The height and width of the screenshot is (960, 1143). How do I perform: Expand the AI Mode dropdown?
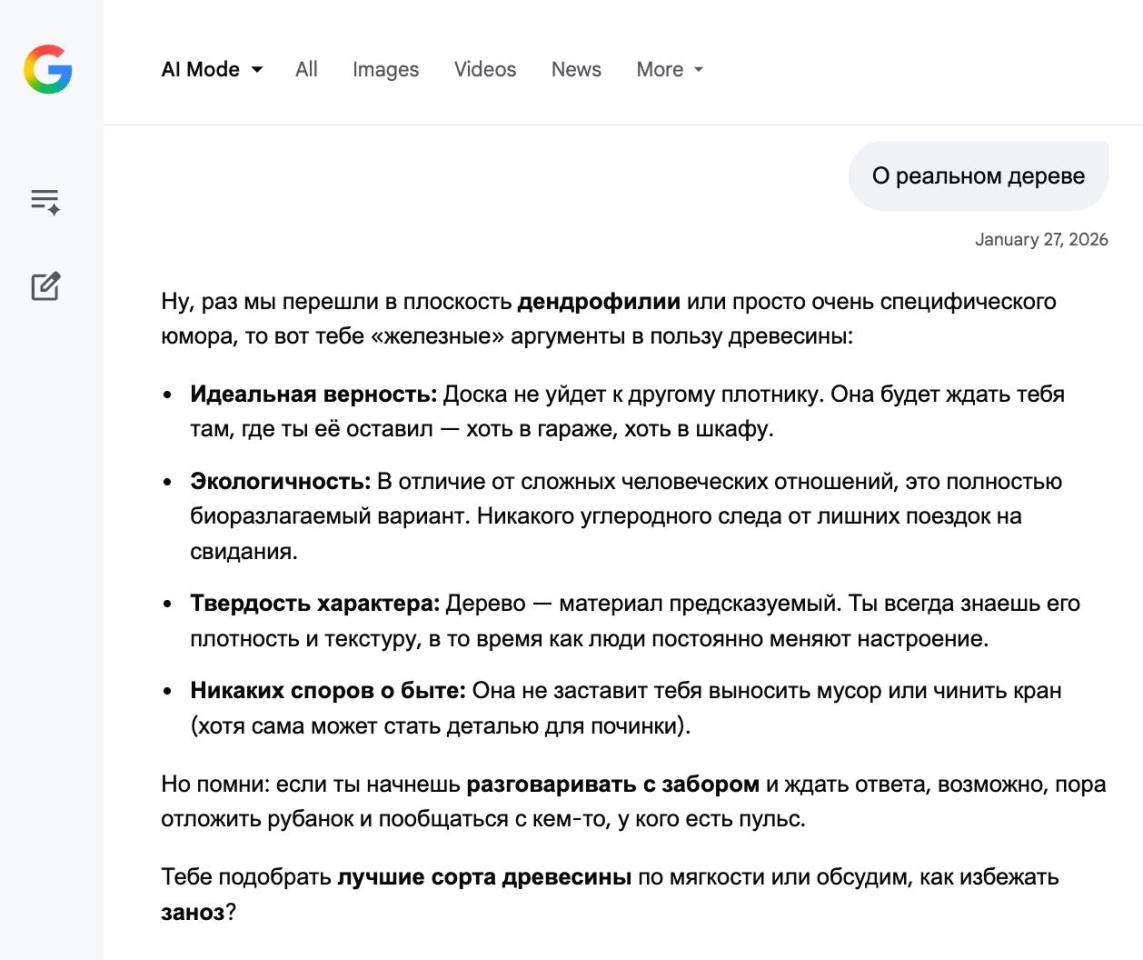tap(212, 69)
